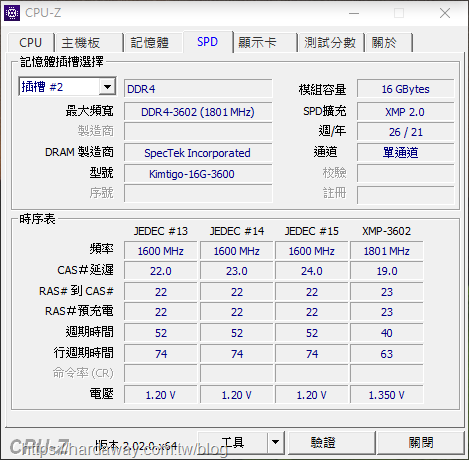Click the XMP 行週期時間 value 63

386,354
